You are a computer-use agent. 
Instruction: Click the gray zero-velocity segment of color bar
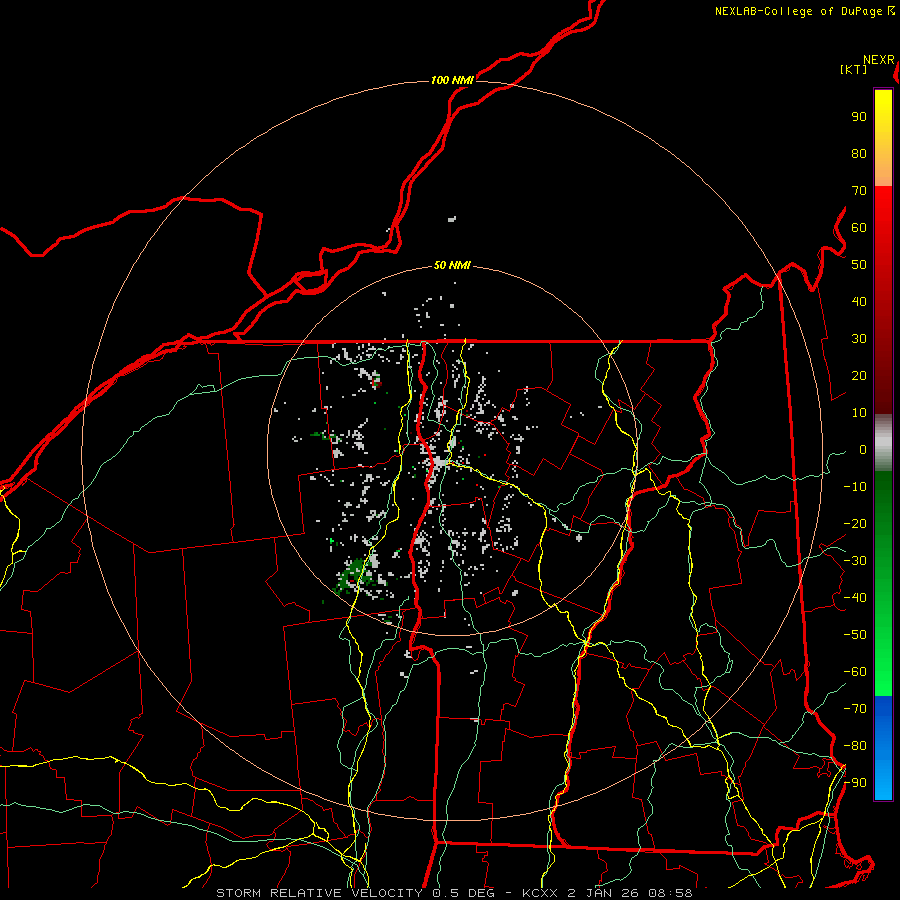(x=883, y=443)
